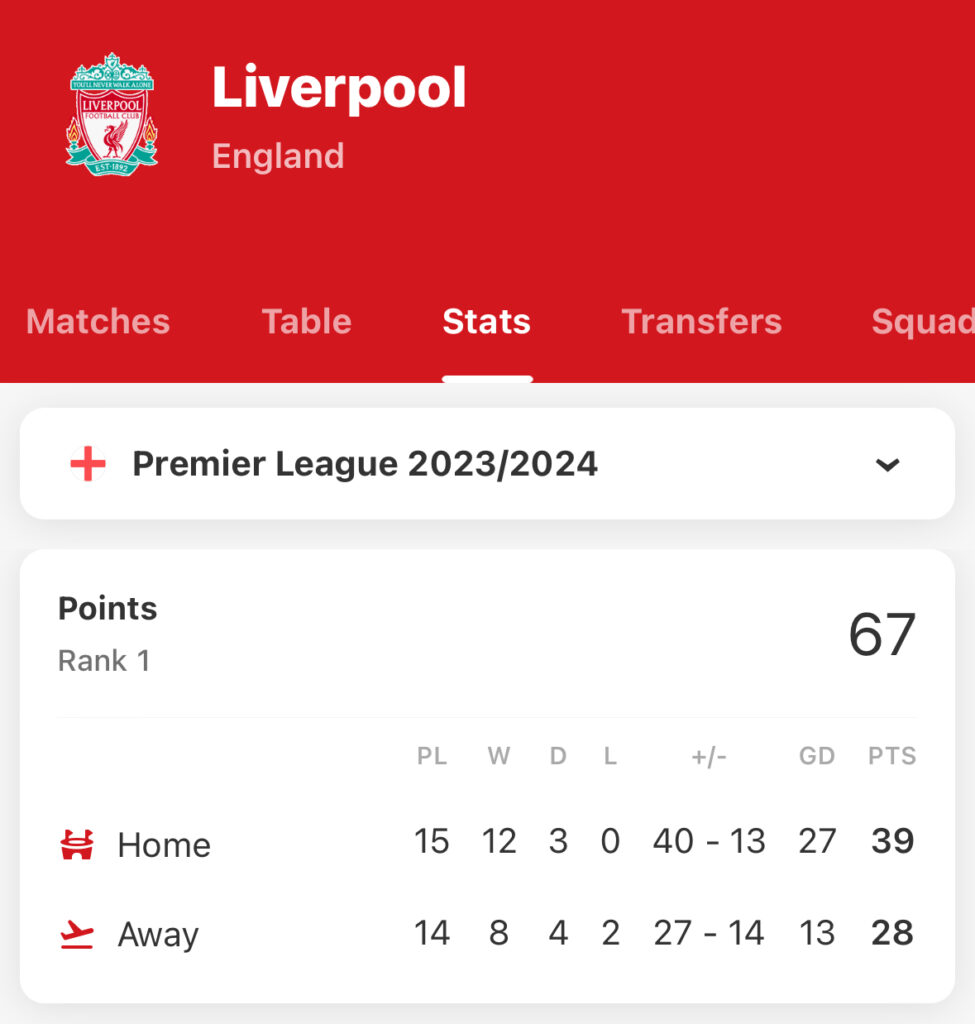Expand the league season chevron
The image size is (975, 1024).
click(x=887, y=464)
